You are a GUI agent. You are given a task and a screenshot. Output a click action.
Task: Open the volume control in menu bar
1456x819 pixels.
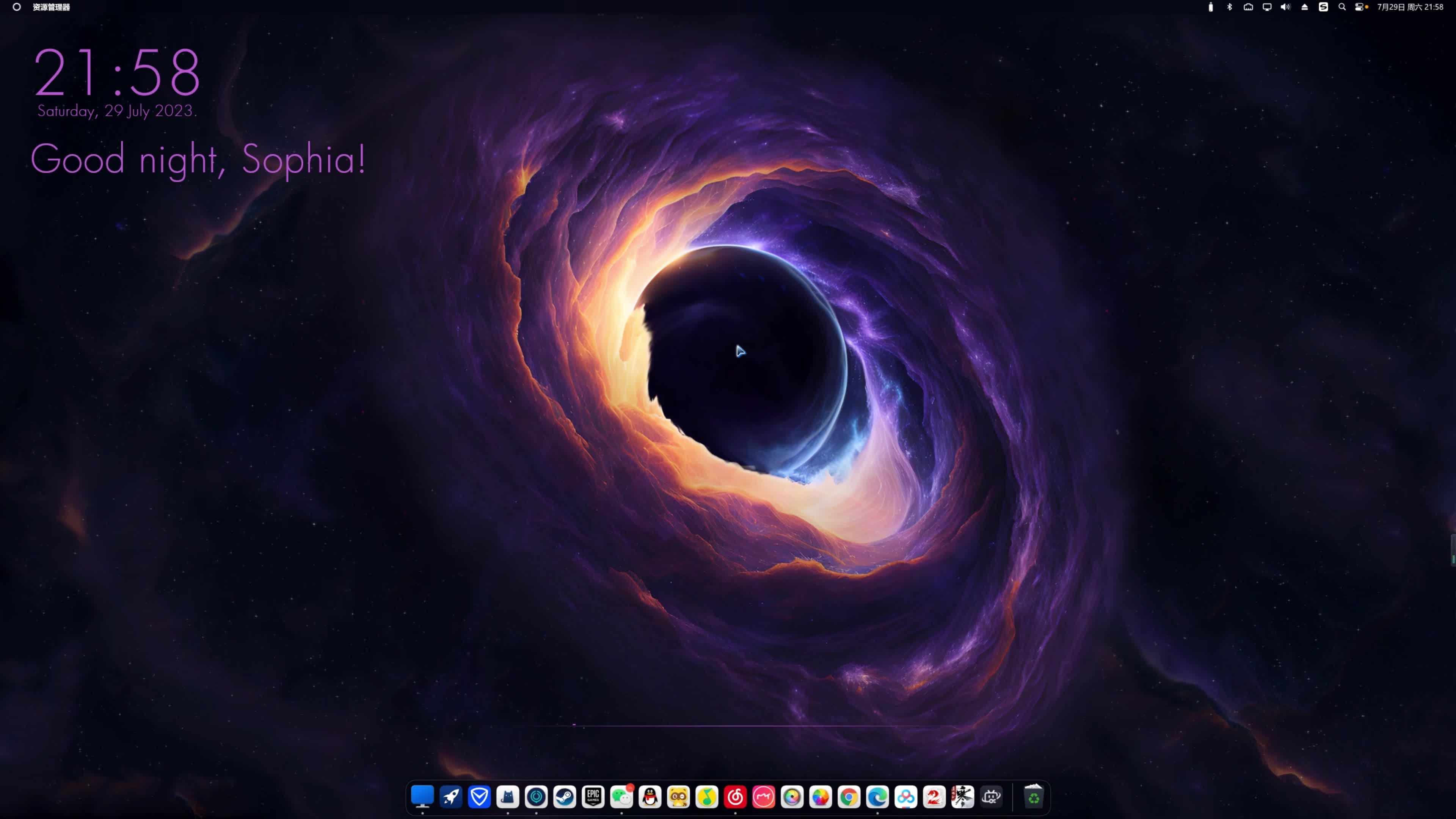click(1285, 7)
